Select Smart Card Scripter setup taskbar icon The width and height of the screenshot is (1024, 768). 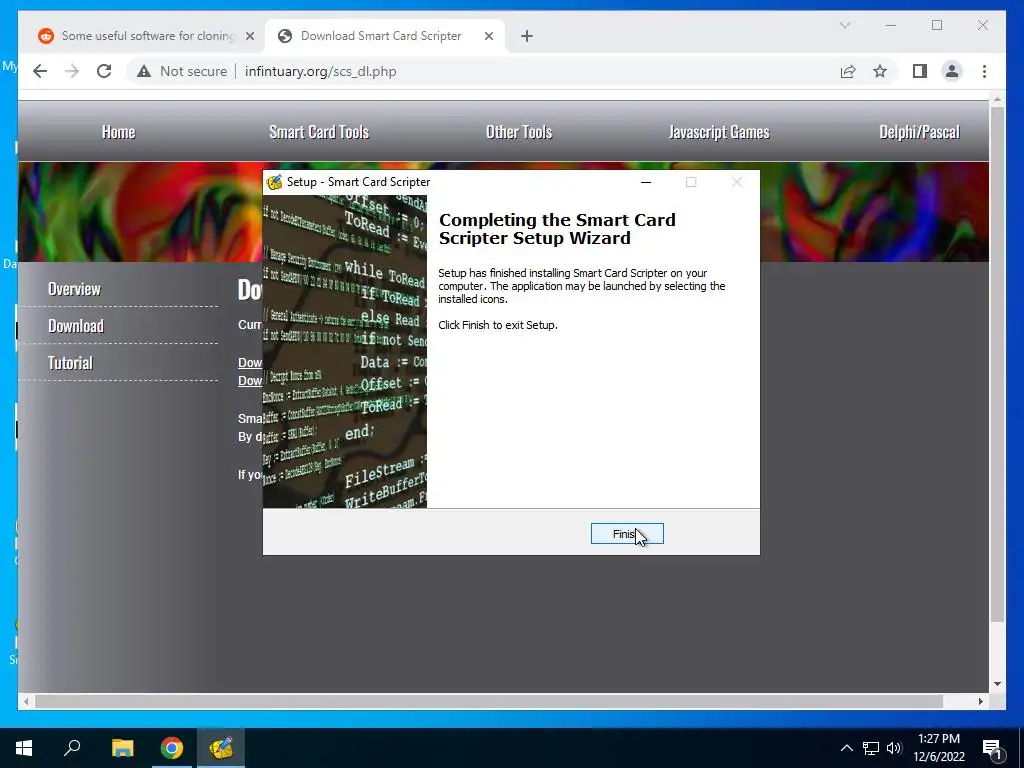pyautogui.click(x=221, y=748)
